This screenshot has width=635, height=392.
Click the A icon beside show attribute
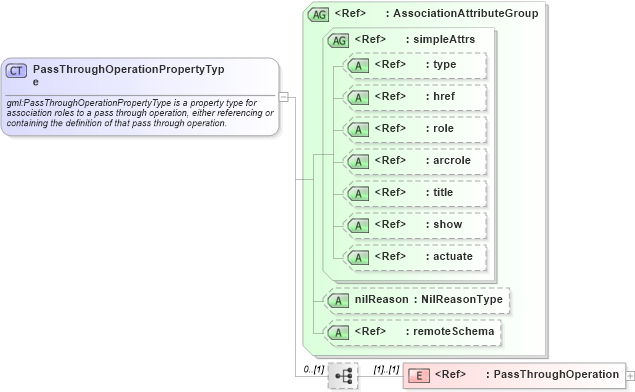point(358,226)
